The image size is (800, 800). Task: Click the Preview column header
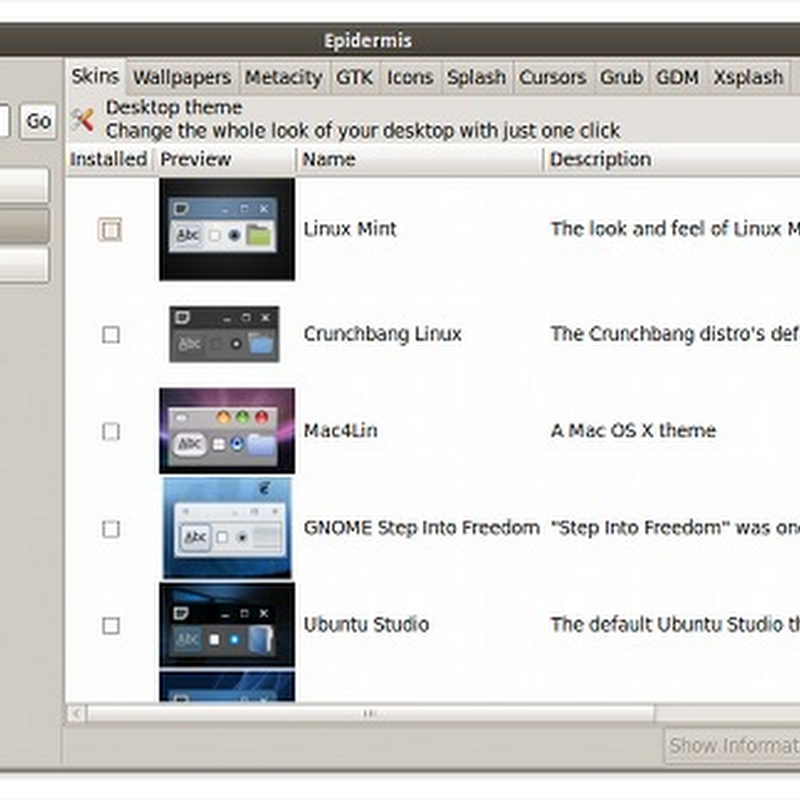(224, 159)
